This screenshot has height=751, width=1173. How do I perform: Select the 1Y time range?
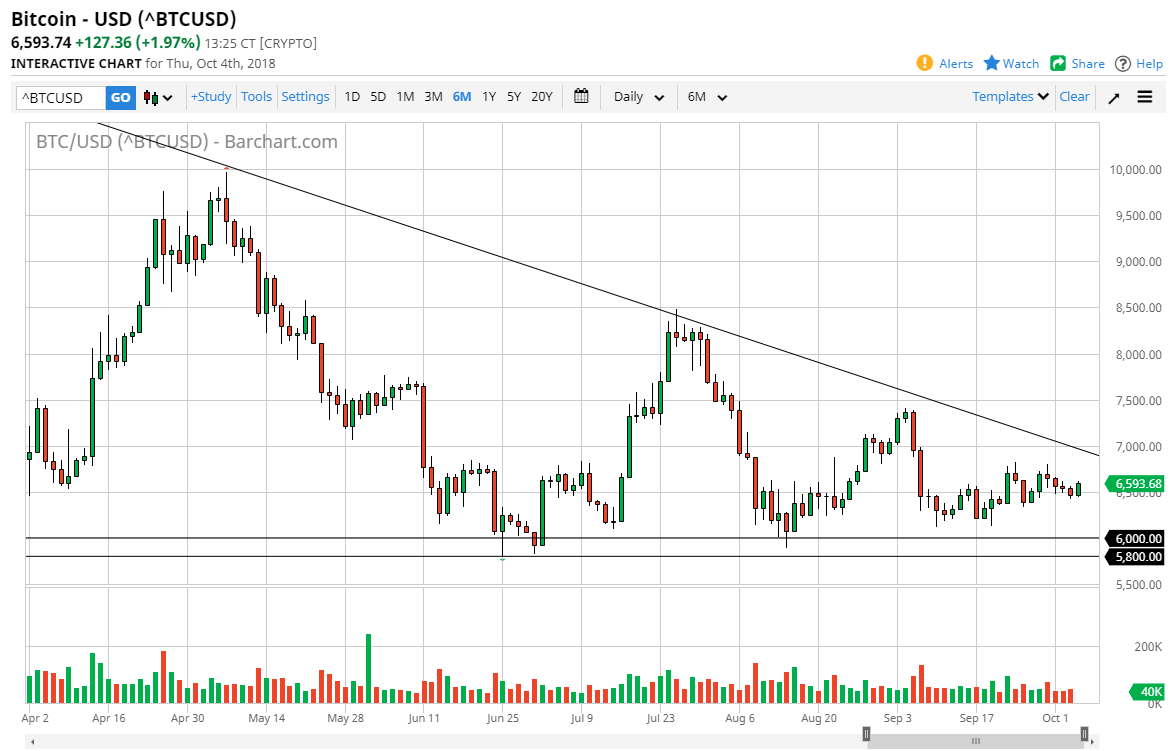489,97
